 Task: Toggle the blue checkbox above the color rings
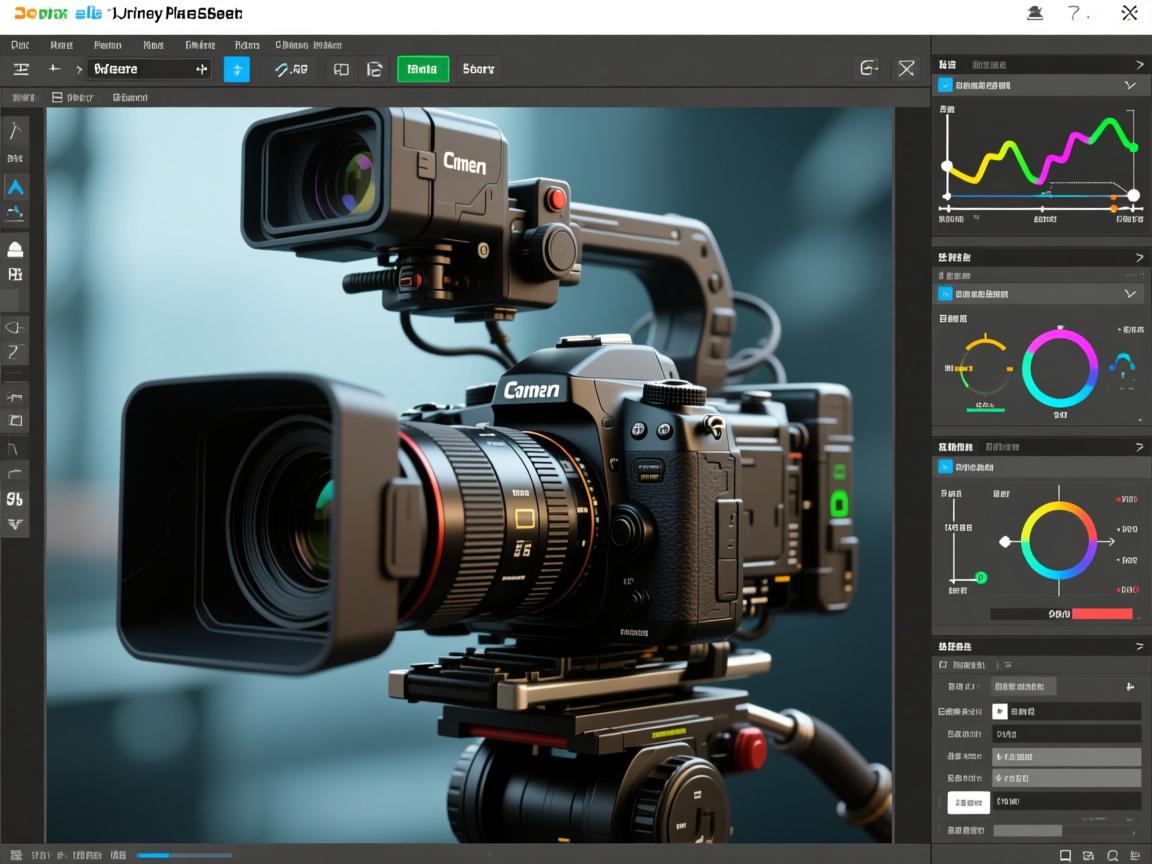(x=945, y=294)
